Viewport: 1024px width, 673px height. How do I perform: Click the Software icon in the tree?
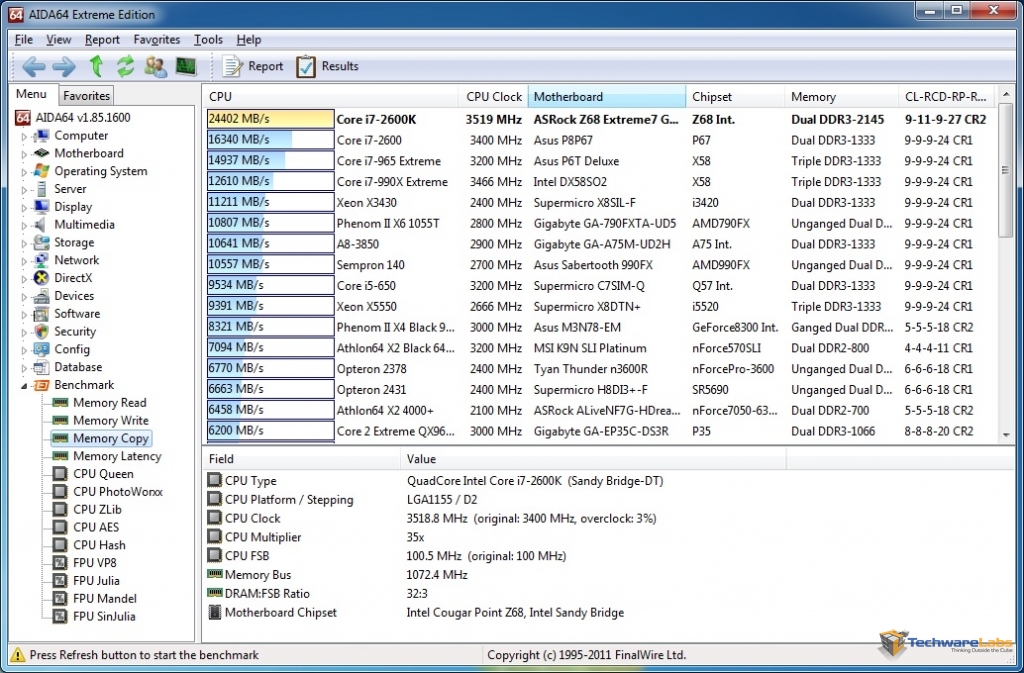point(41,313)
